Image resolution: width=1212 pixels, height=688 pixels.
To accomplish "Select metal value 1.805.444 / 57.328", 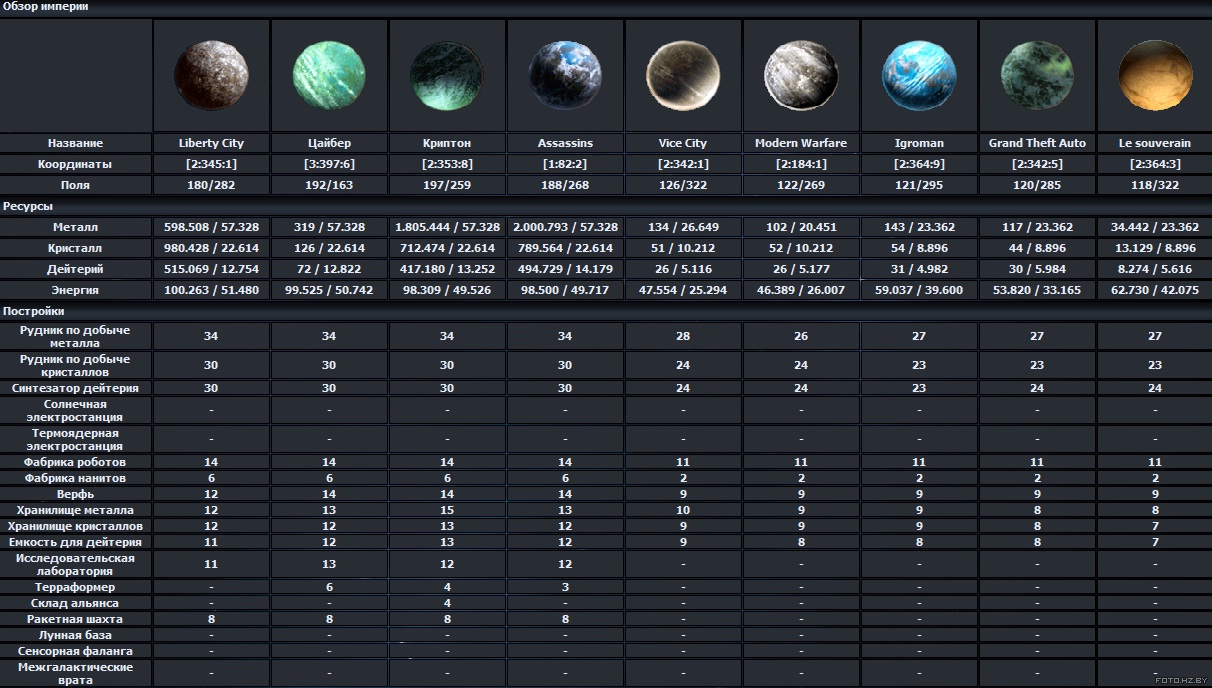I will coord(447,227).
